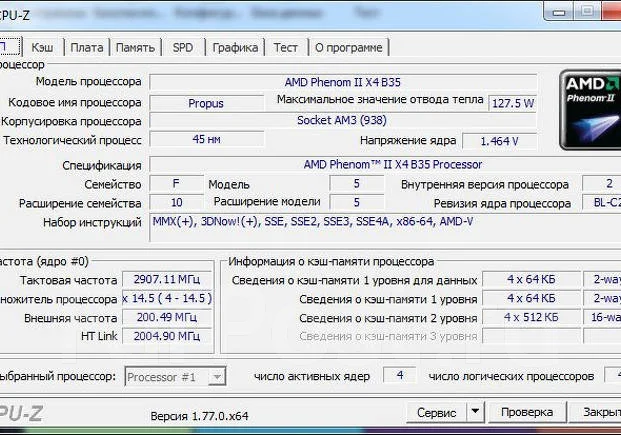Click the число активных ядер value 4
This screenshot has height=435, width=621.
tap(400, 375)
